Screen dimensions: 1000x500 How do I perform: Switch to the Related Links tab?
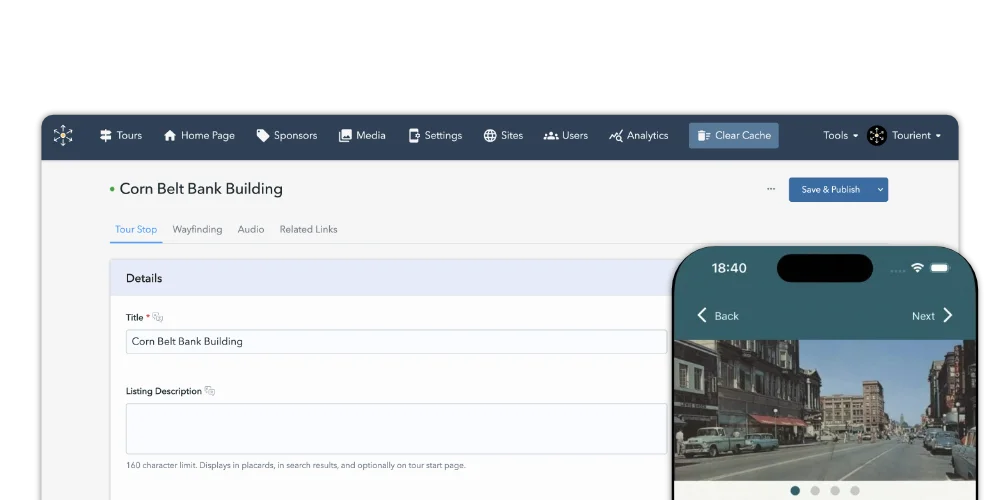click(308, 230)
